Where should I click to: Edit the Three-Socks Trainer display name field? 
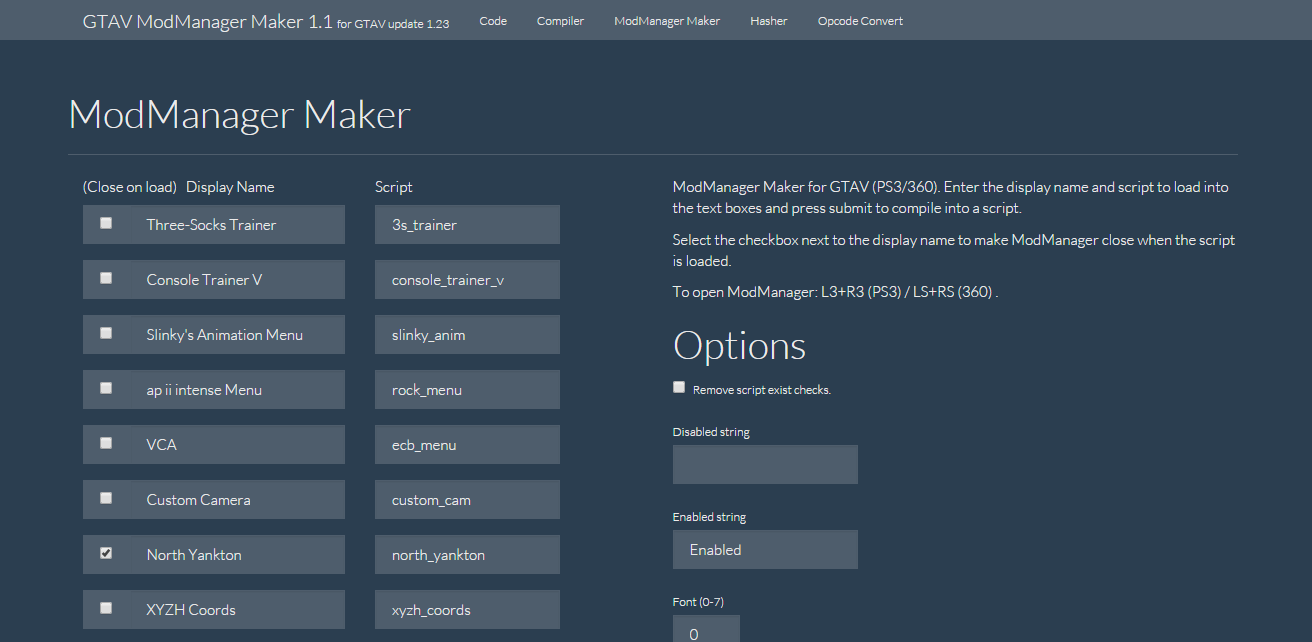237,225
